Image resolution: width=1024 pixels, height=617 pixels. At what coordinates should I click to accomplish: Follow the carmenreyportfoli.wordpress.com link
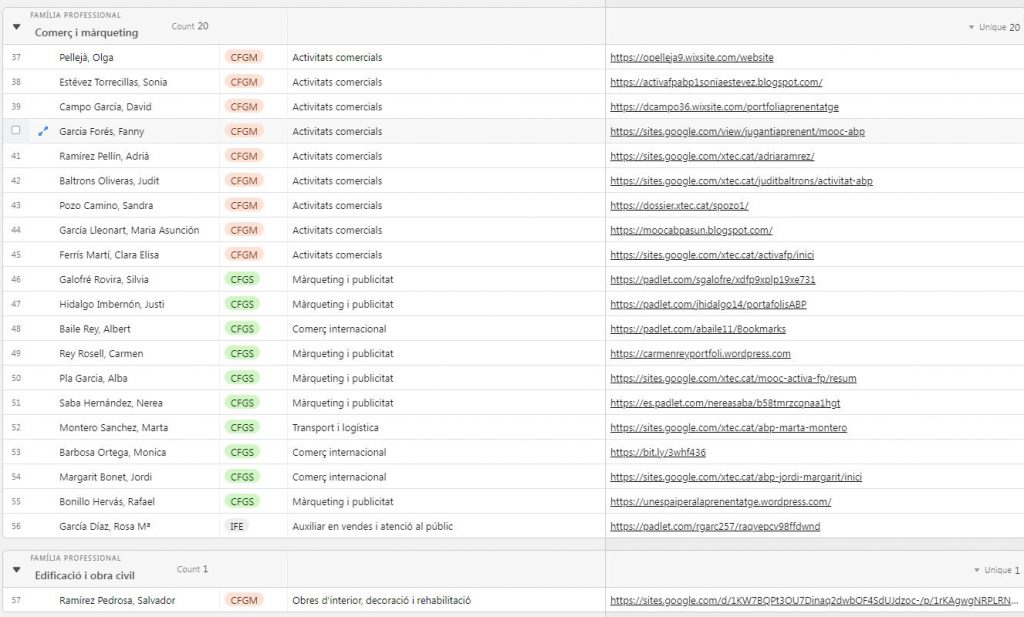click(700, 354)
